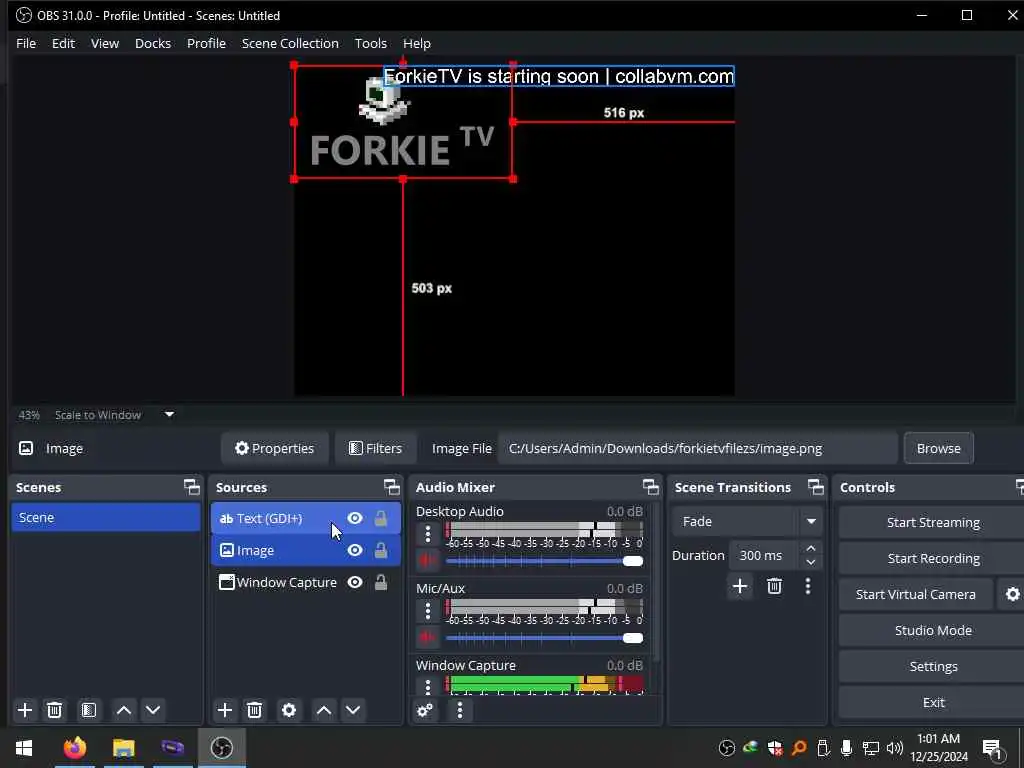Image resolution: width=1024 pixels, height=768 pixels.
Task: Open notification center in taskbar
Action: [992, 748]
